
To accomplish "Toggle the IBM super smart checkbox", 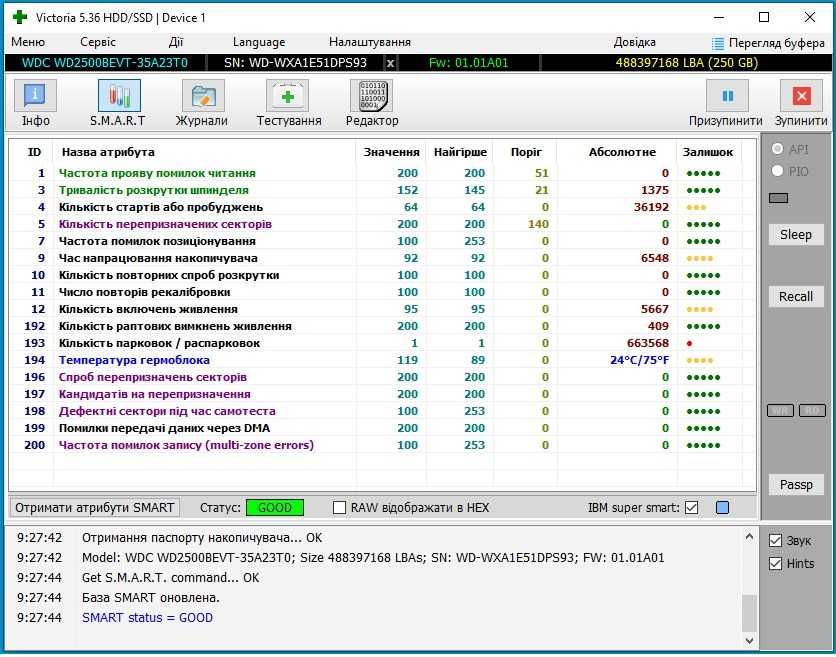I will tap(692, 508).
